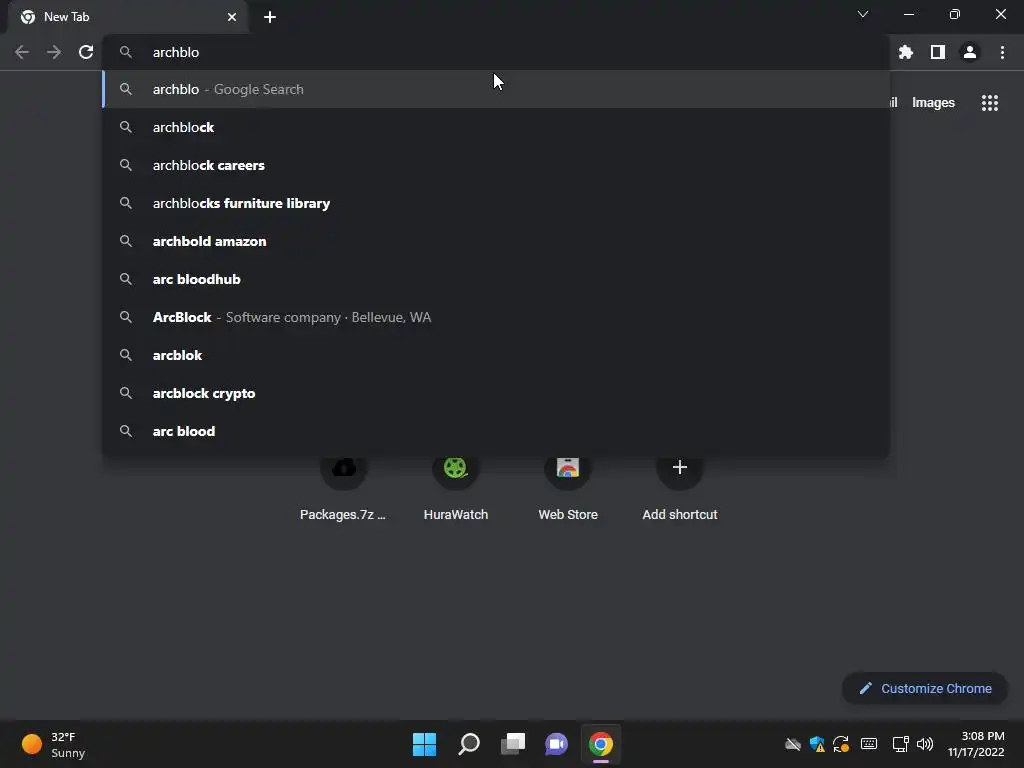Pick the 'arc blood' suggestion

coord(496,431)
